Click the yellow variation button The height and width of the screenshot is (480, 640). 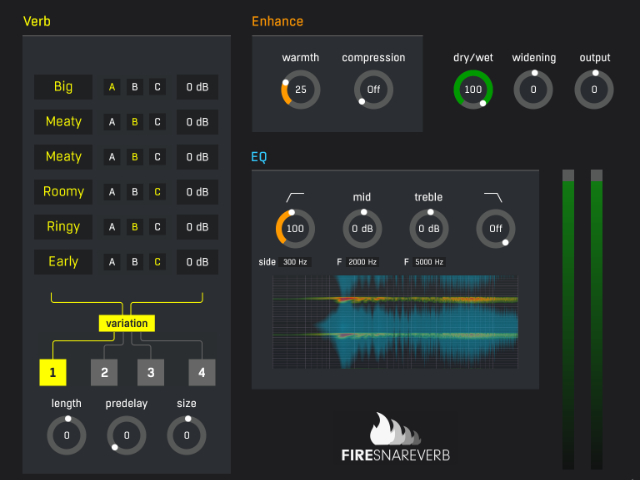(127, 323)
